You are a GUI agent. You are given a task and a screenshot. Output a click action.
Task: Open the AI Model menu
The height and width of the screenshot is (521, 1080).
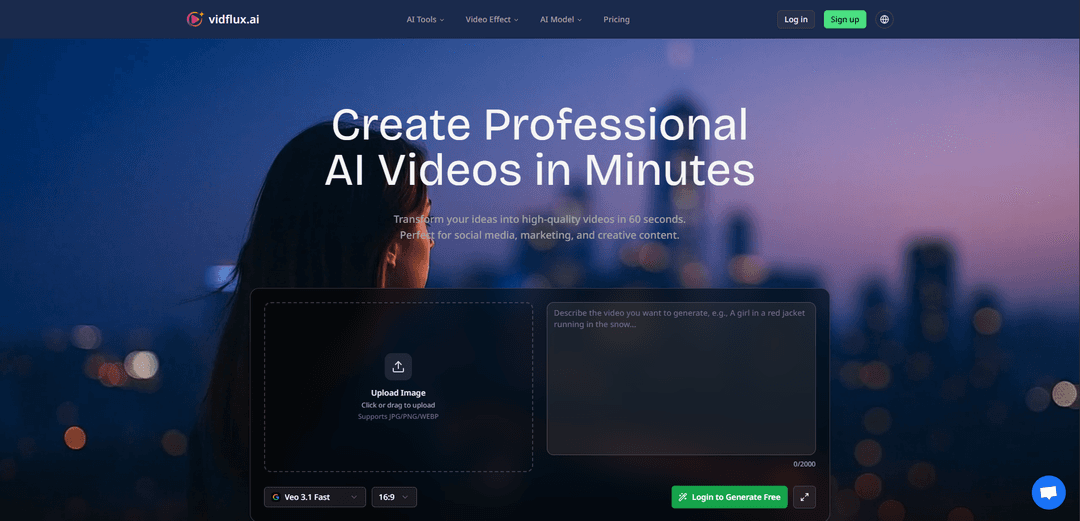[561, 19]
